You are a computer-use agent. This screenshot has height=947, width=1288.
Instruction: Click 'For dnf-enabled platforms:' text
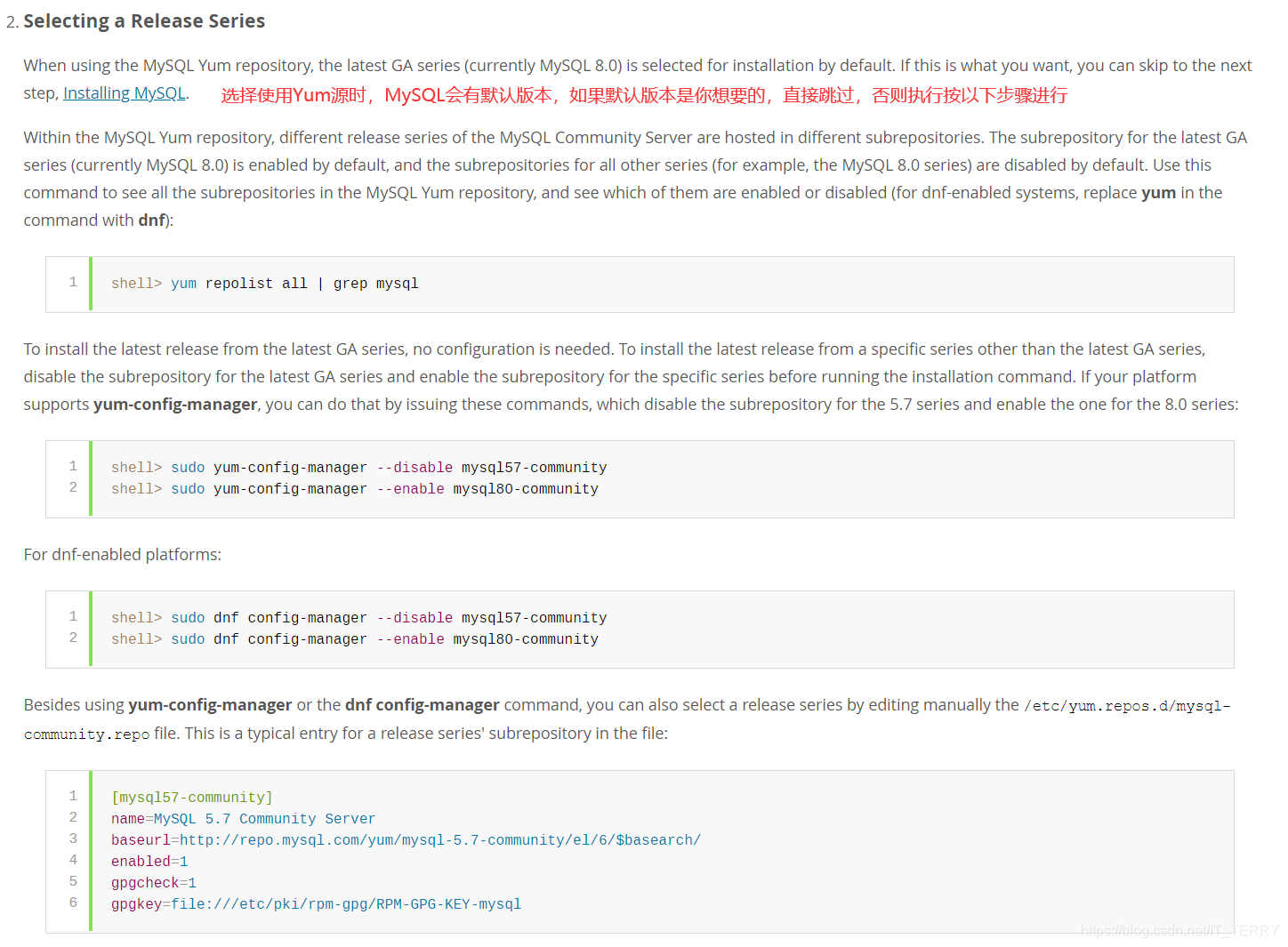point(123,555)
